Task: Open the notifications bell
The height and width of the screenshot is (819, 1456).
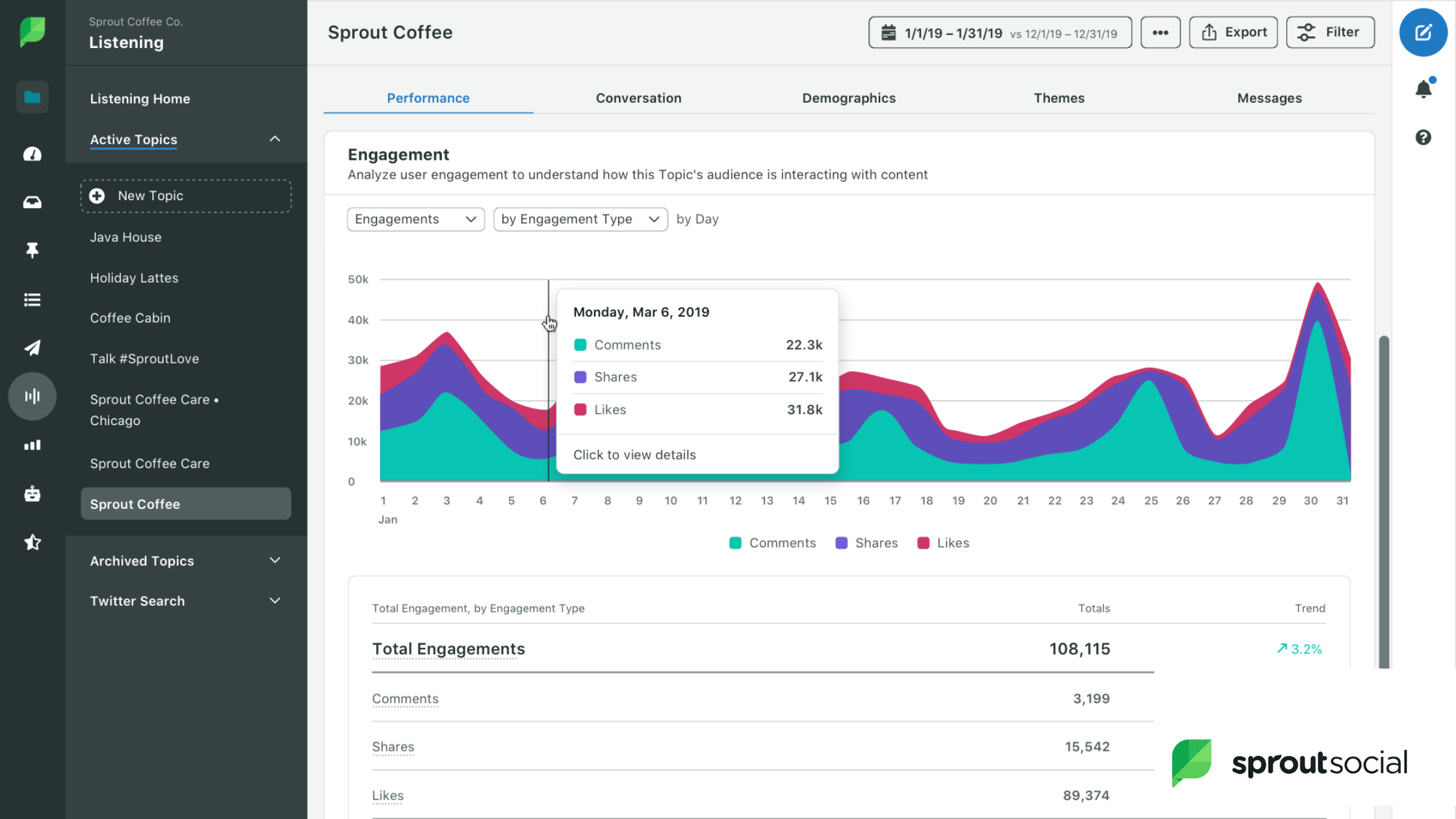Action: (1423, 88)
